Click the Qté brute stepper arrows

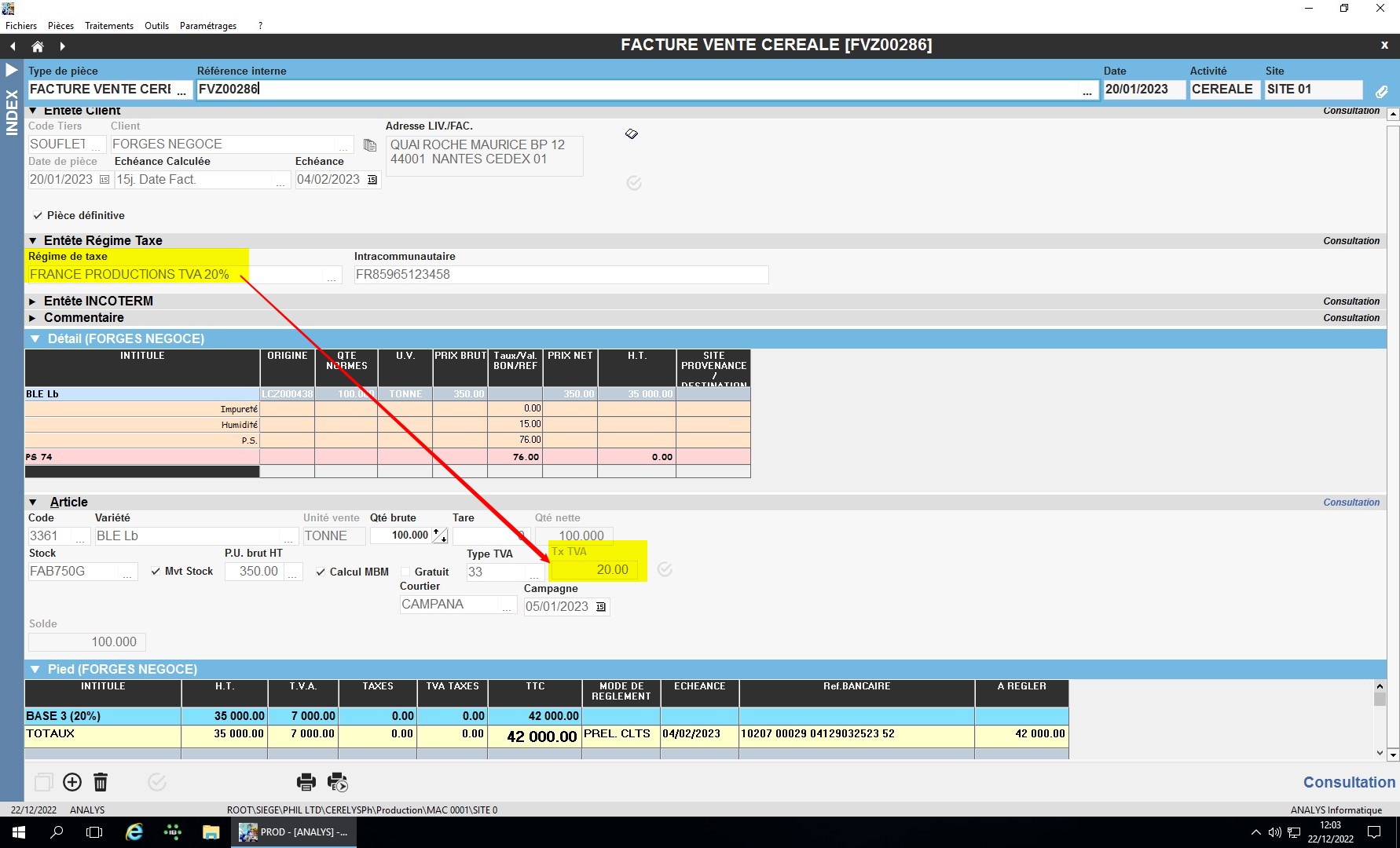point(440,535)
